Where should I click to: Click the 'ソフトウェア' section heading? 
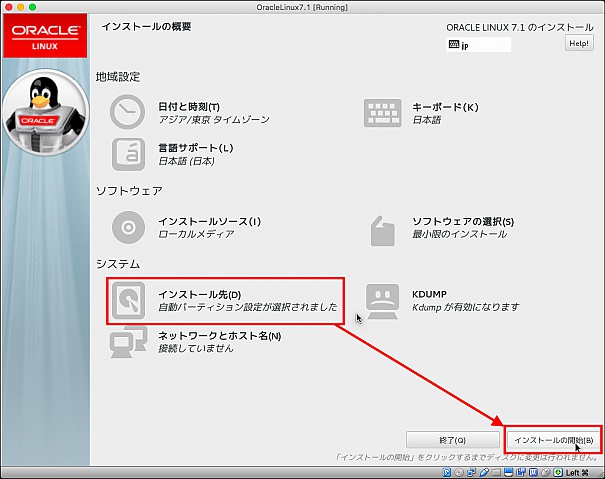[129, 191]
